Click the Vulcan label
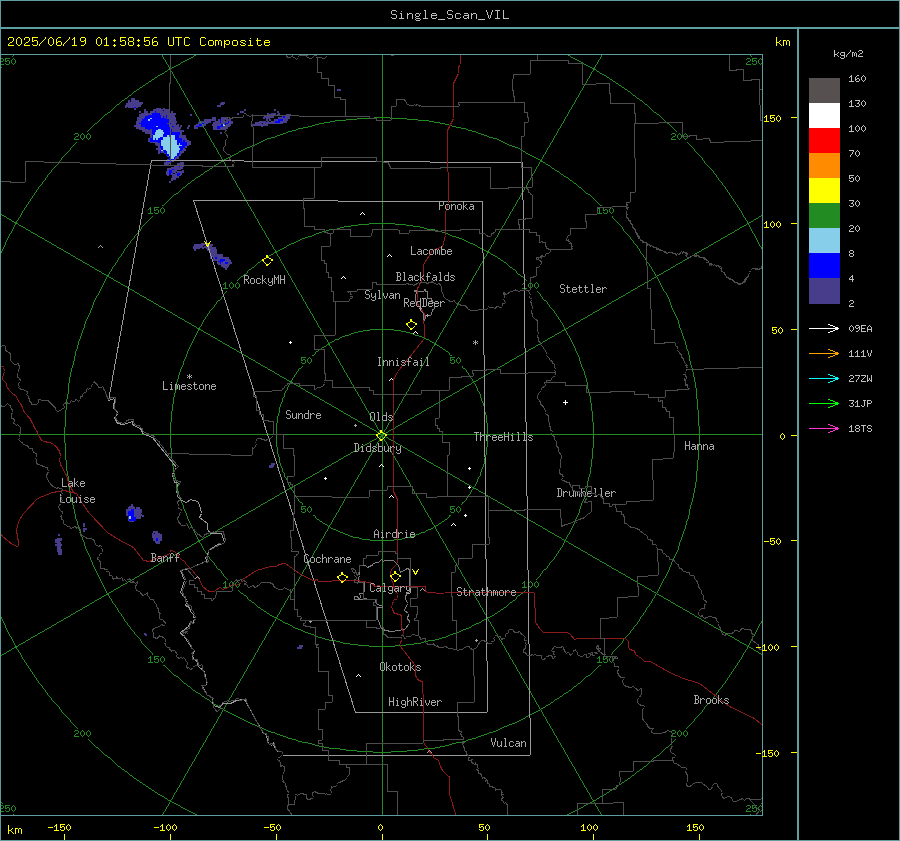Image resolution: width=900 pixels, height=841 pixels. [508, 743]
